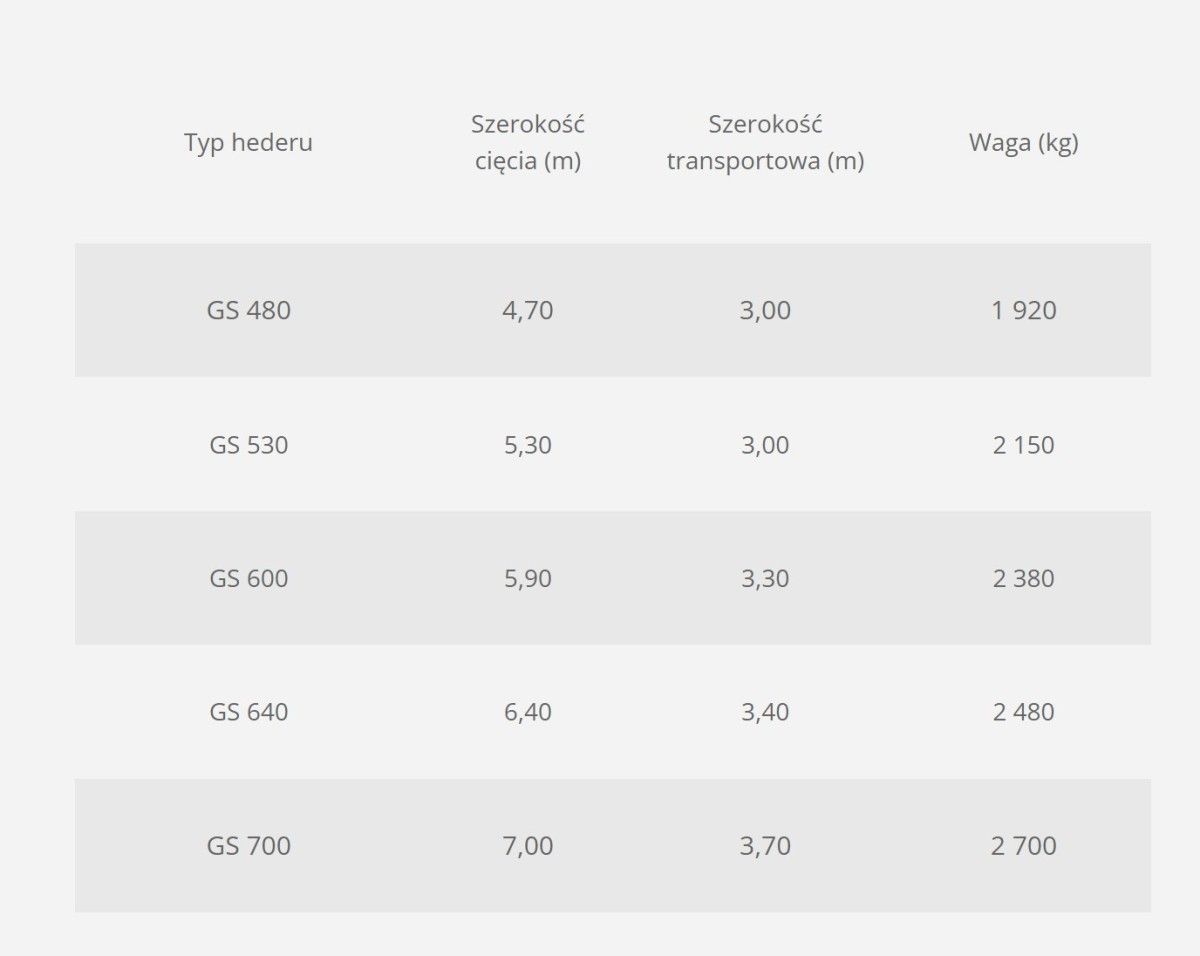Viewport: 1200px width, 956px height.
Task: Select the 4,70 cutting width value
Action: (528, 311)
